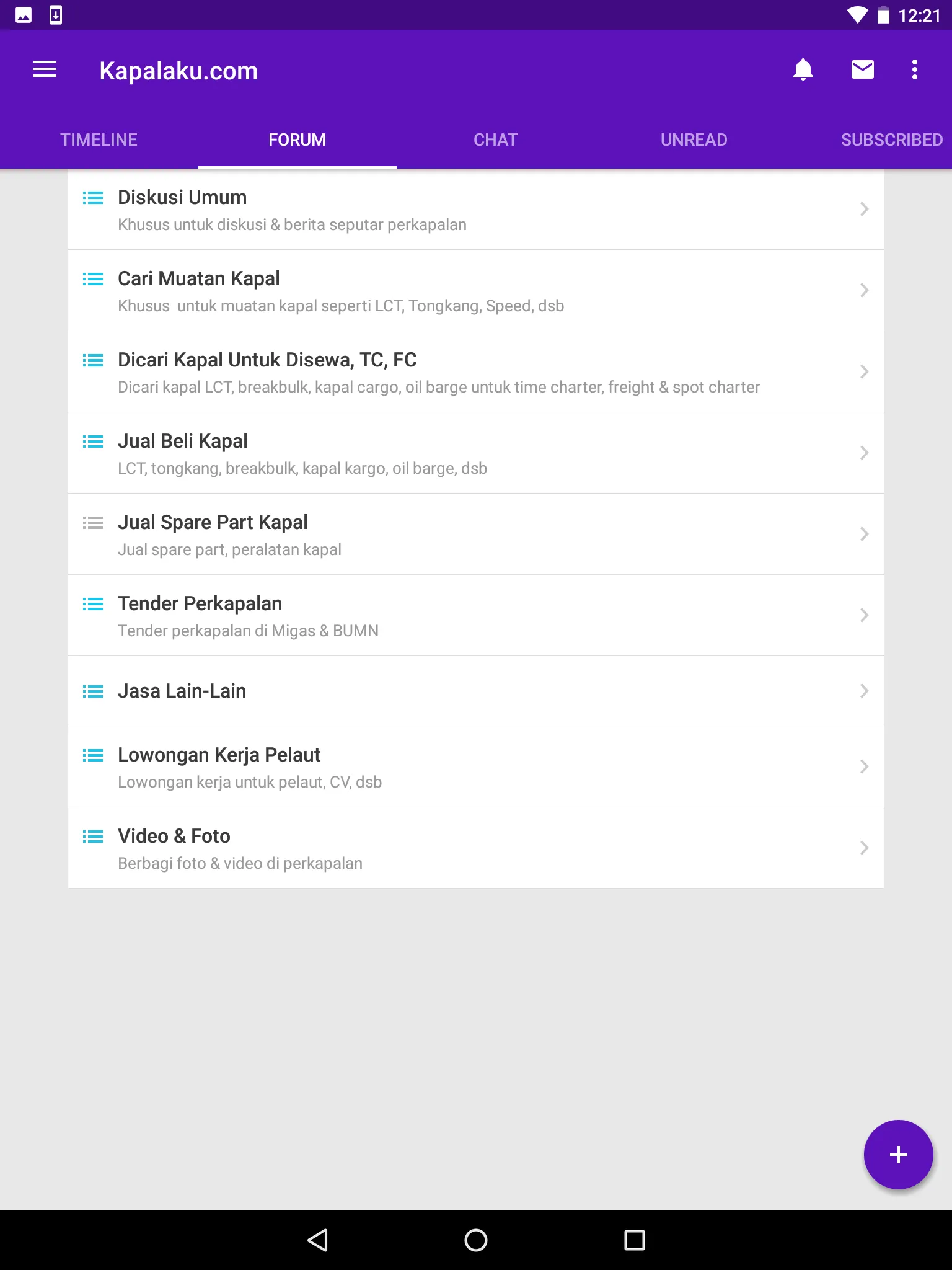Tap the Android recent apps square button
This screenshot has height=1270, width=952.
point(635,1240)
